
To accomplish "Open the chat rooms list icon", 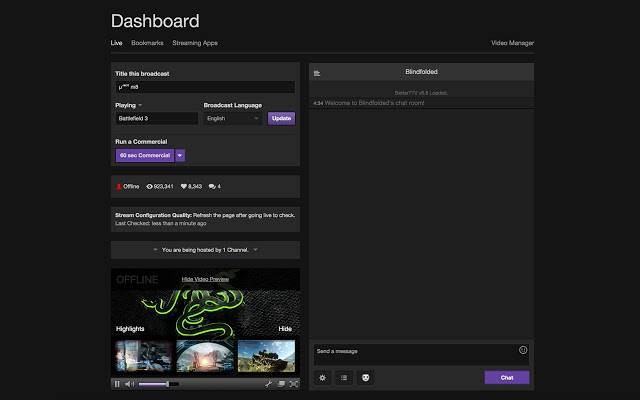I will point(317,73).
